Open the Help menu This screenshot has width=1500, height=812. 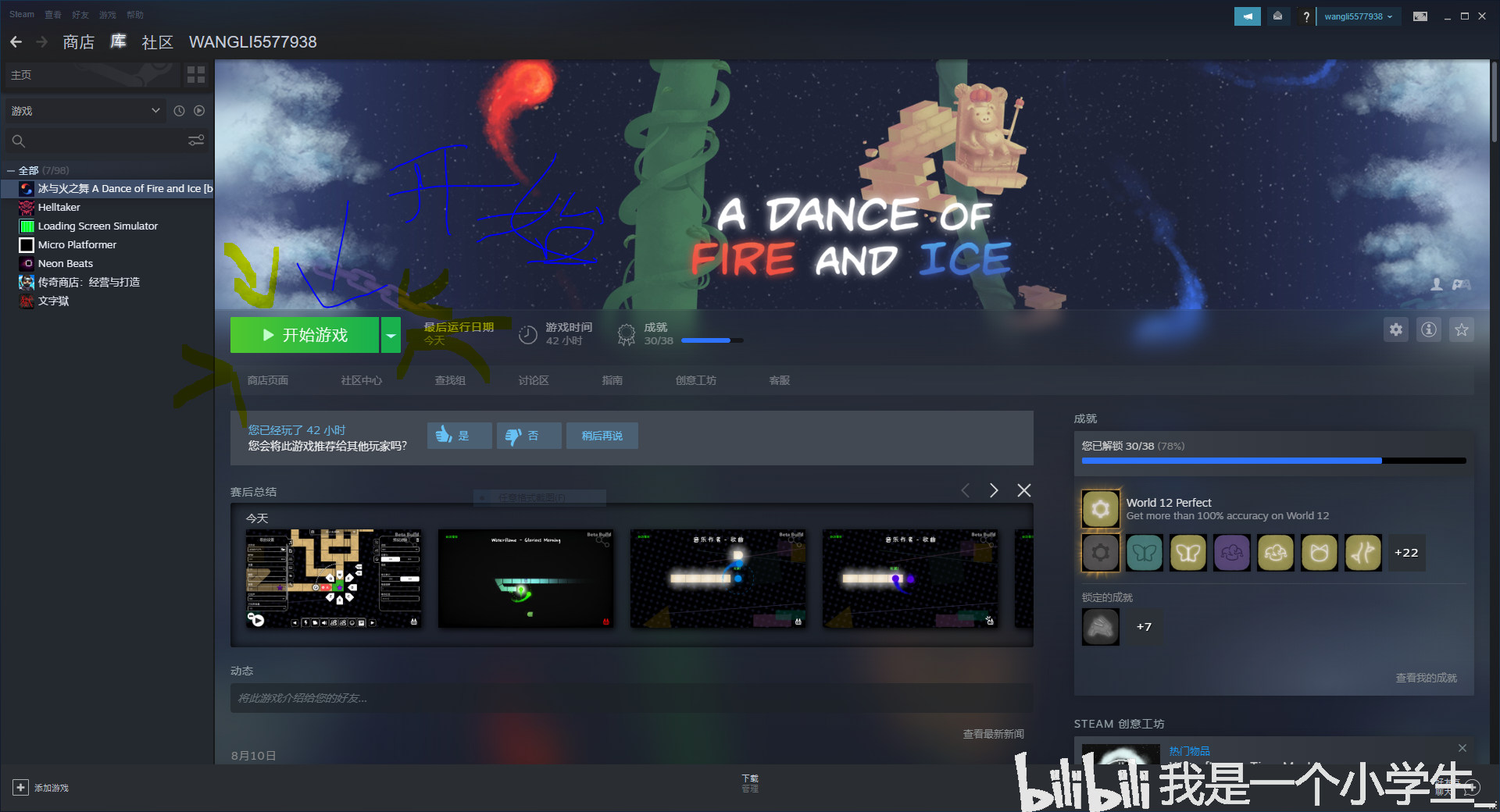pyautogui.click(x=135, y=15)
